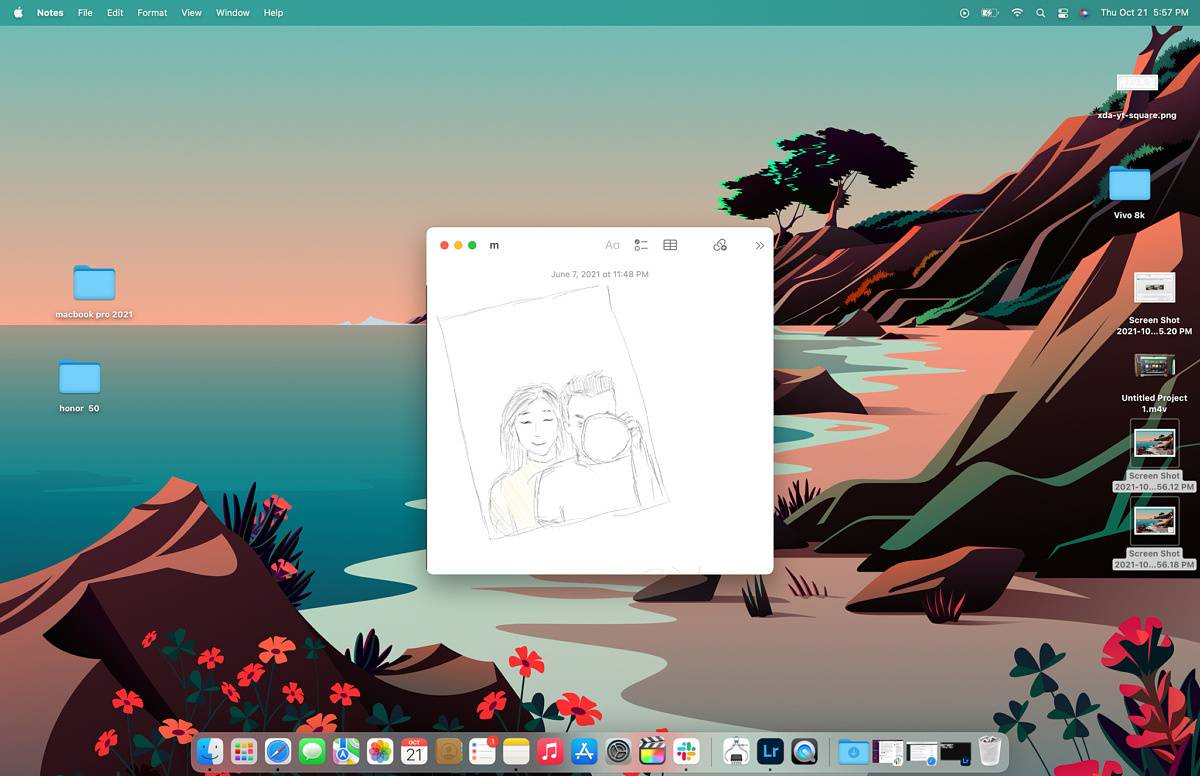The height and width of the screenshot is (776, 1200).
Task: Open Reminders from the Dock
Action: point(482,751)
